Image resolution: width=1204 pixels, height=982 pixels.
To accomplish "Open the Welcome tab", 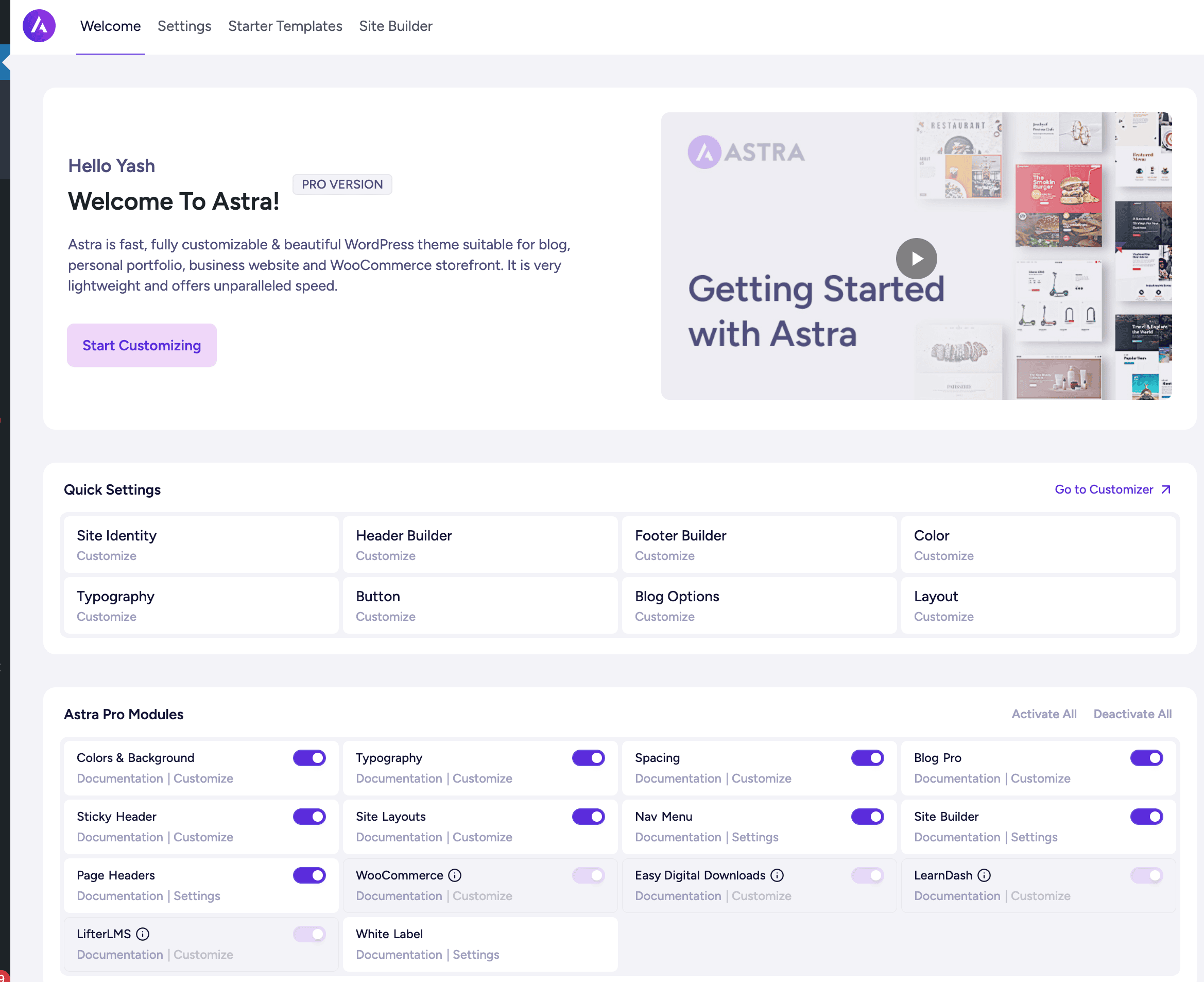I will [x=110, y=26].
